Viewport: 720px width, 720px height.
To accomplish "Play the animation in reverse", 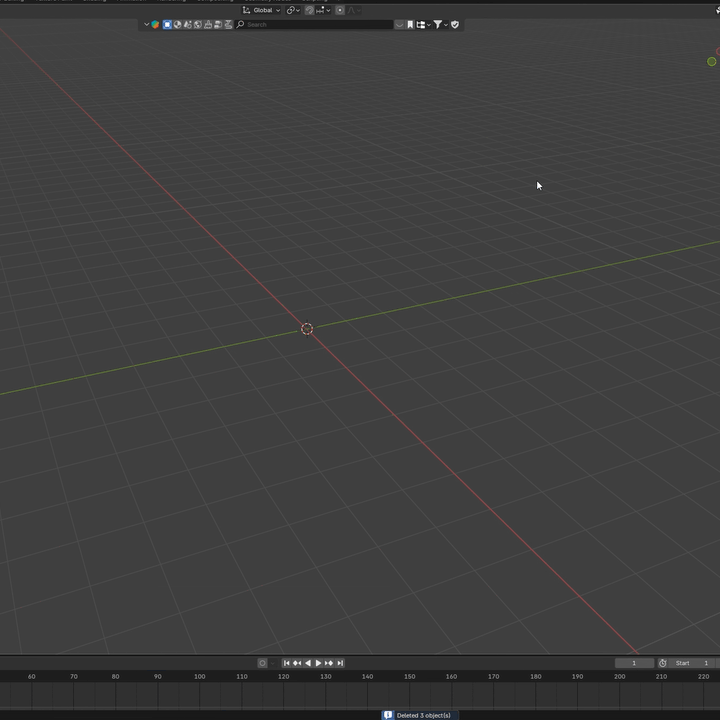I will (x=308, y=663).
